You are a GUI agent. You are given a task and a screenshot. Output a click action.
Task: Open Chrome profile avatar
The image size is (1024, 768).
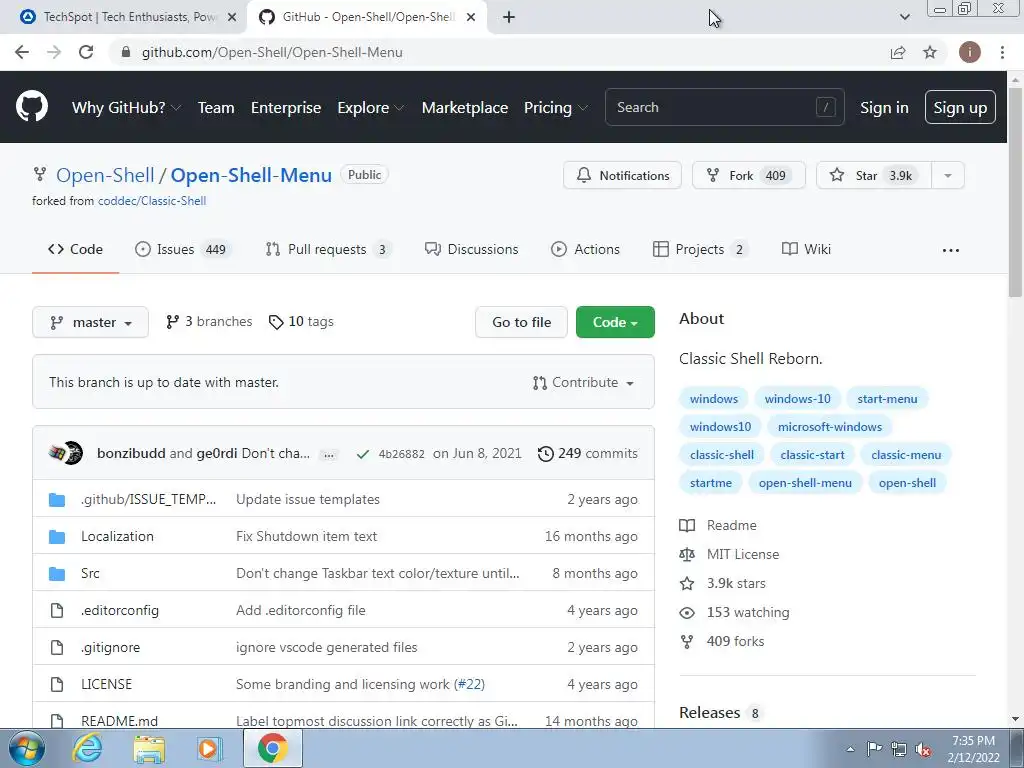[x=969, y=52]
